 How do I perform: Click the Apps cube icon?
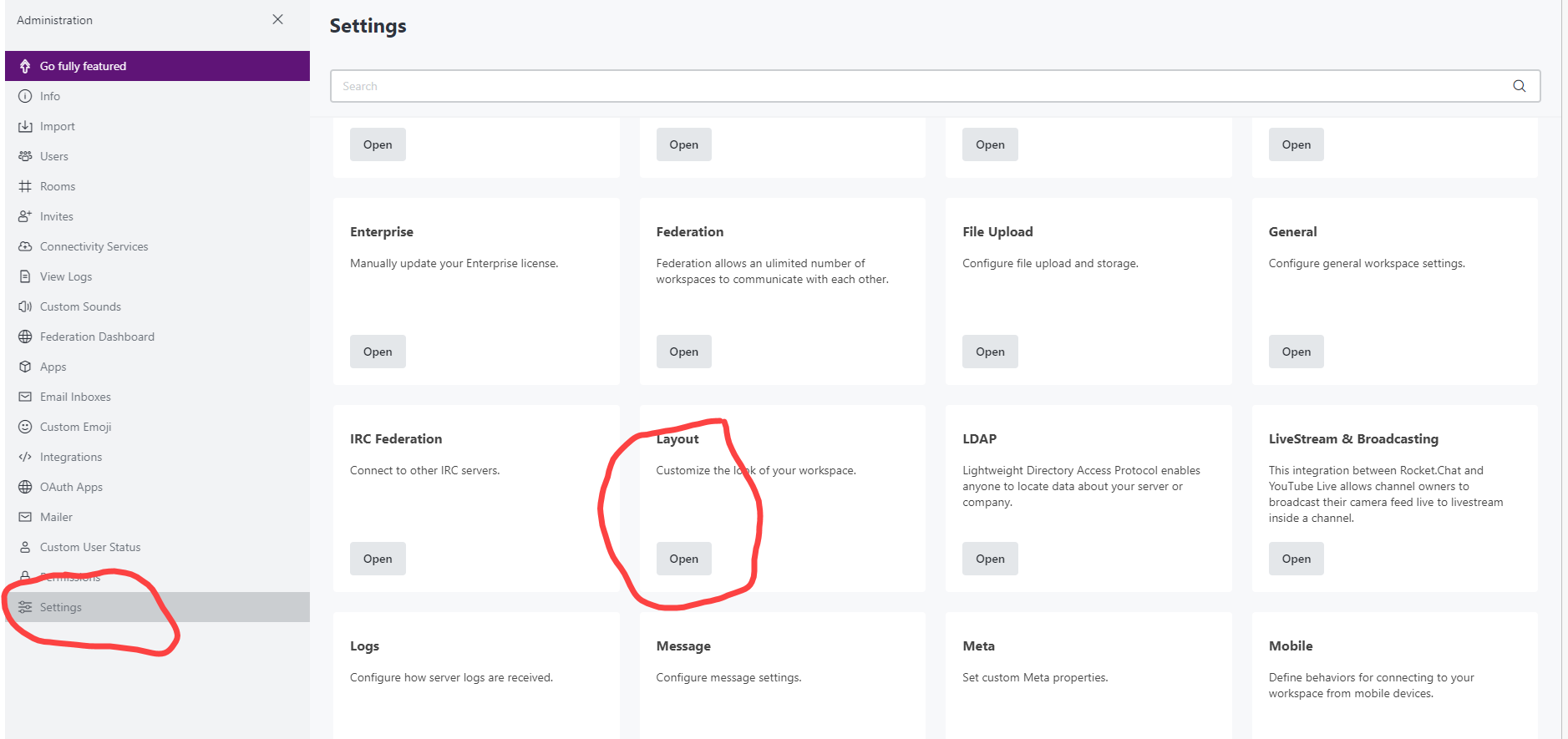tap(25, 367)
